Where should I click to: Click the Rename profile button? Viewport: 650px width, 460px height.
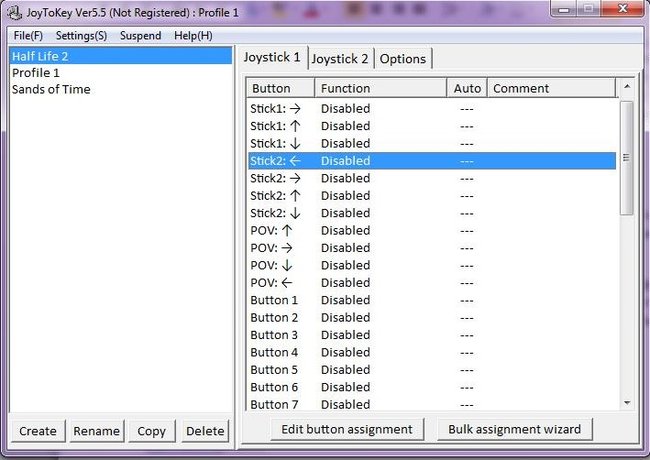(97, 431)
